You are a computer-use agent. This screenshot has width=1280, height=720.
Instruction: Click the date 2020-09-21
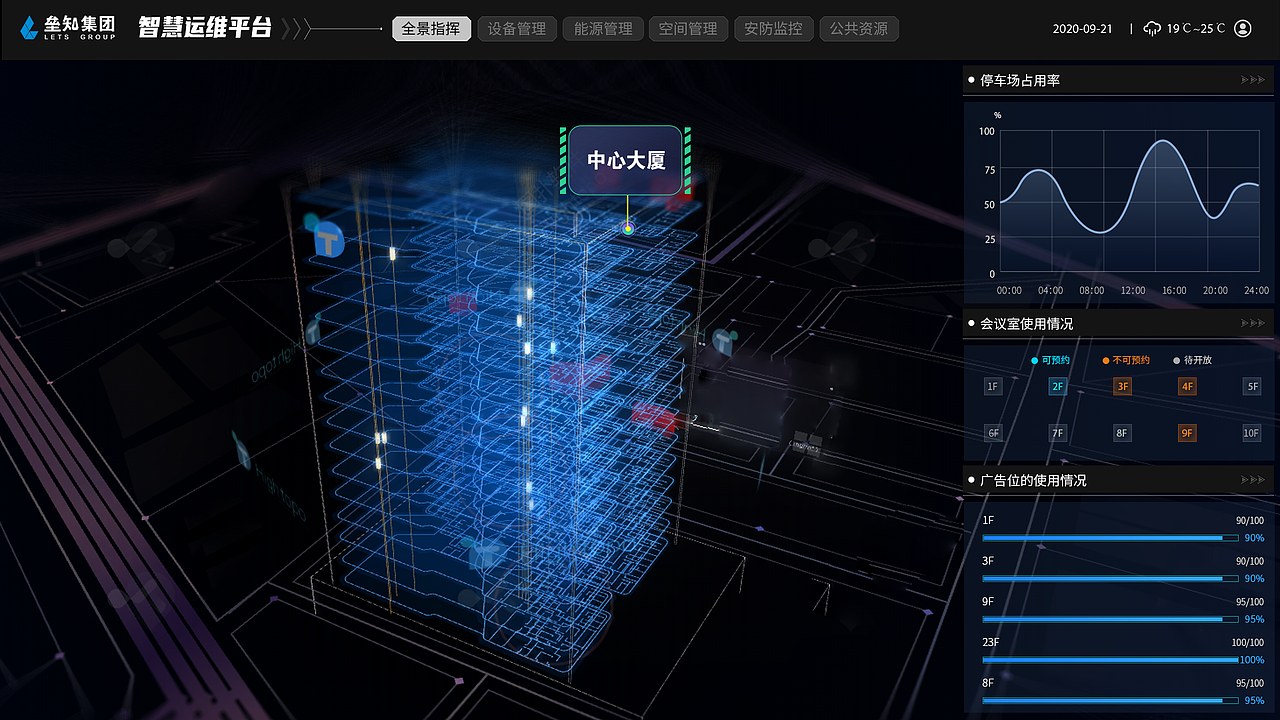tap(1082, 29)
